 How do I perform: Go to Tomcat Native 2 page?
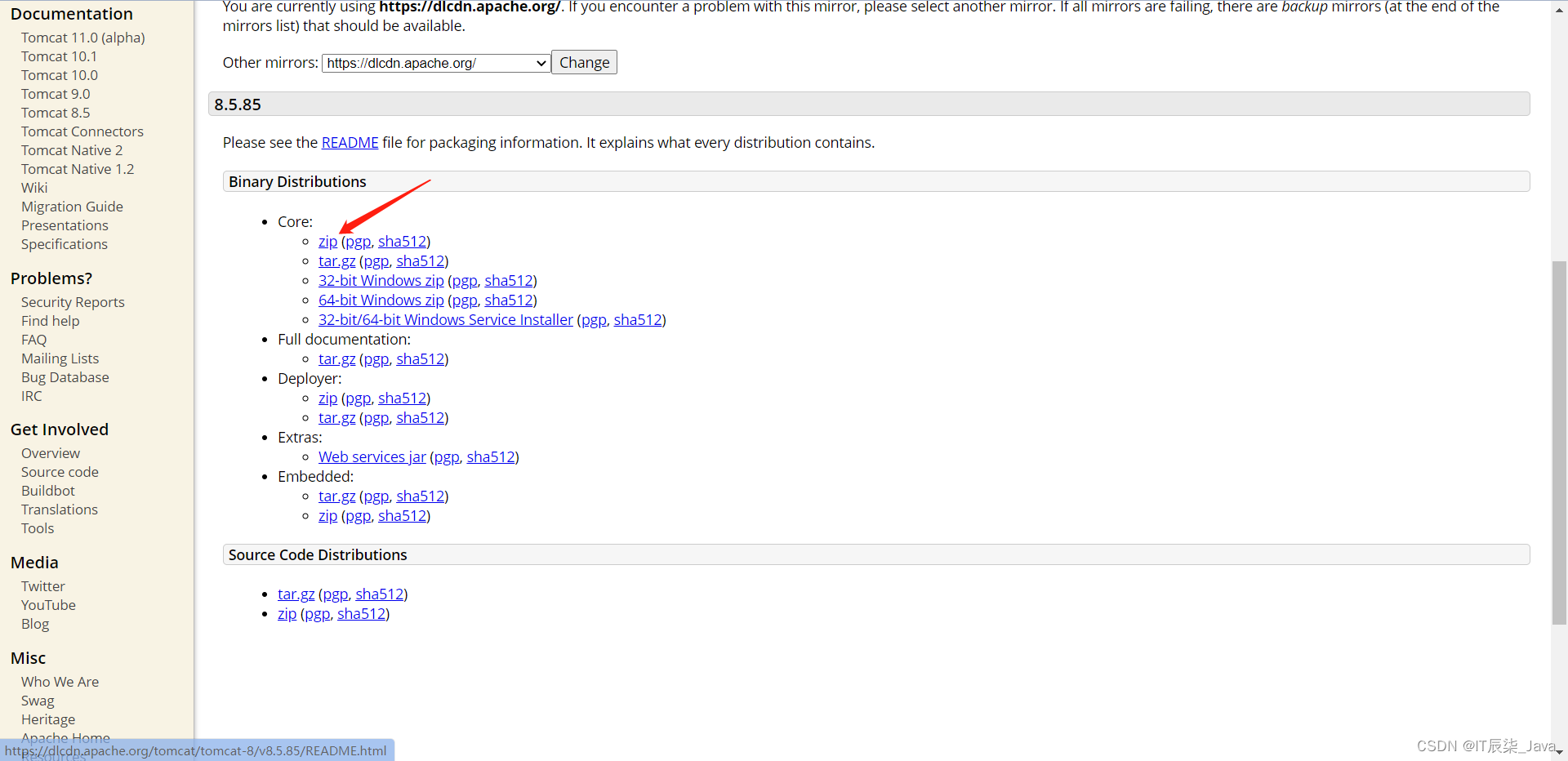pos(72,150)
